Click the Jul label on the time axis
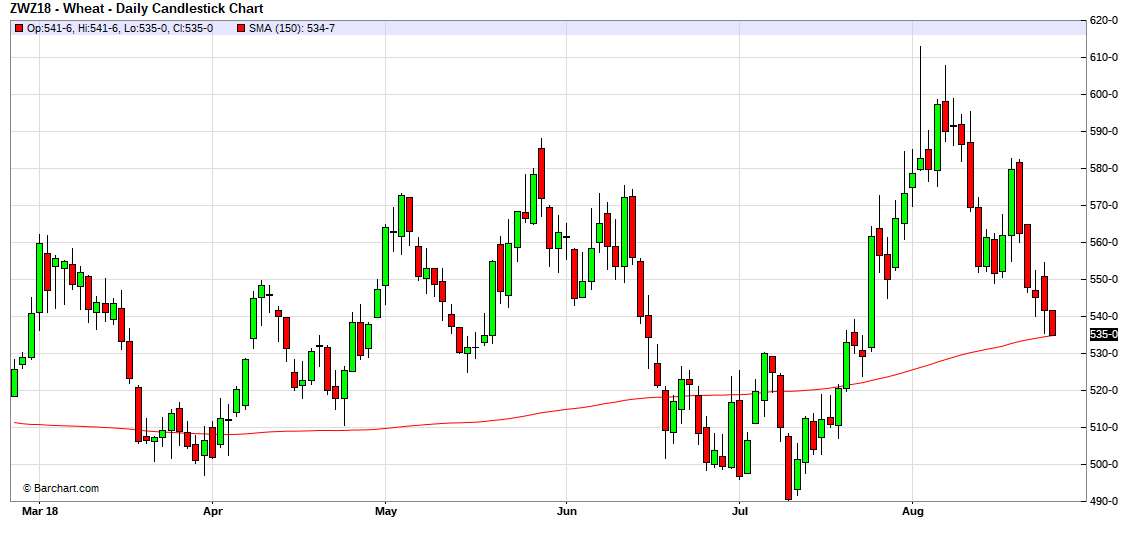Image resolution: width=1128 pixels, height=542 pixels. (739, 511)
